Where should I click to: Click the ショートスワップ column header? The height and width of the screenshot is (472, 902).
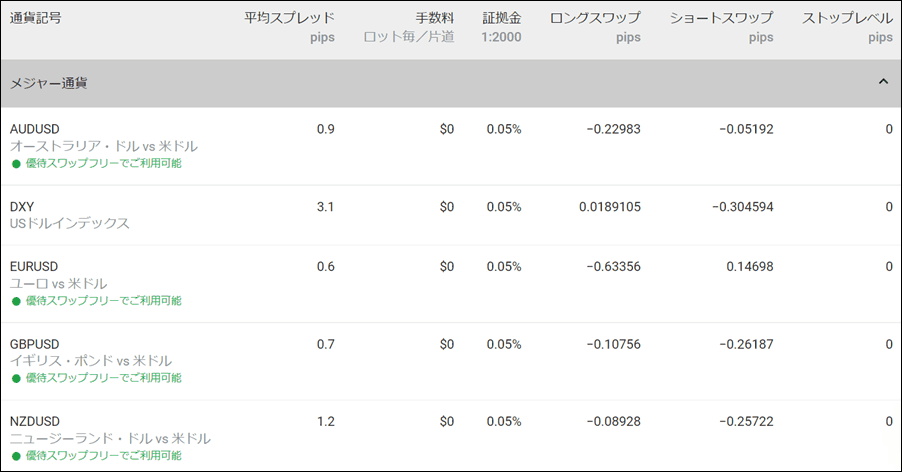(x=721, y=18)
